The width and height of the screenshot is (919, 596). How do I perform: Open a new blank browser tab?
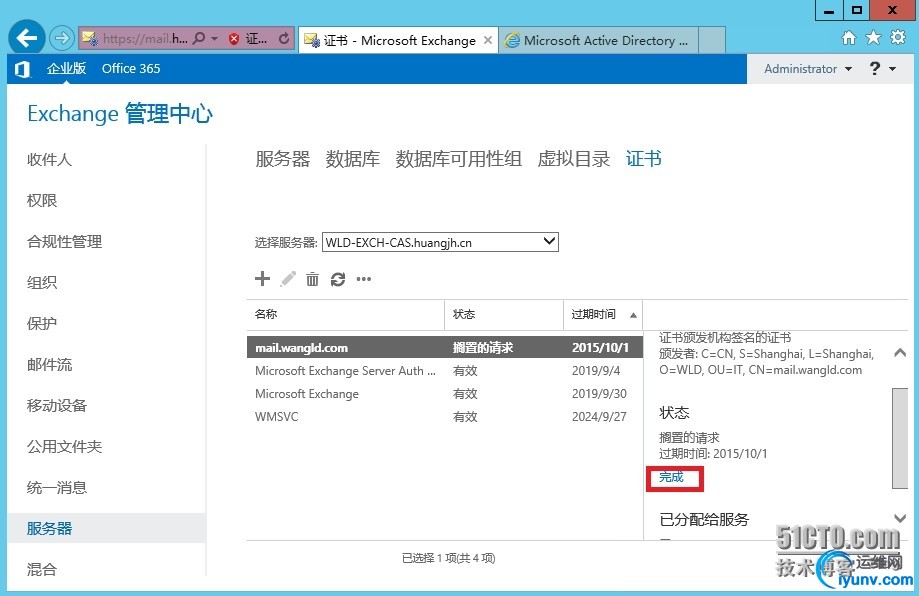pos(712,40)
